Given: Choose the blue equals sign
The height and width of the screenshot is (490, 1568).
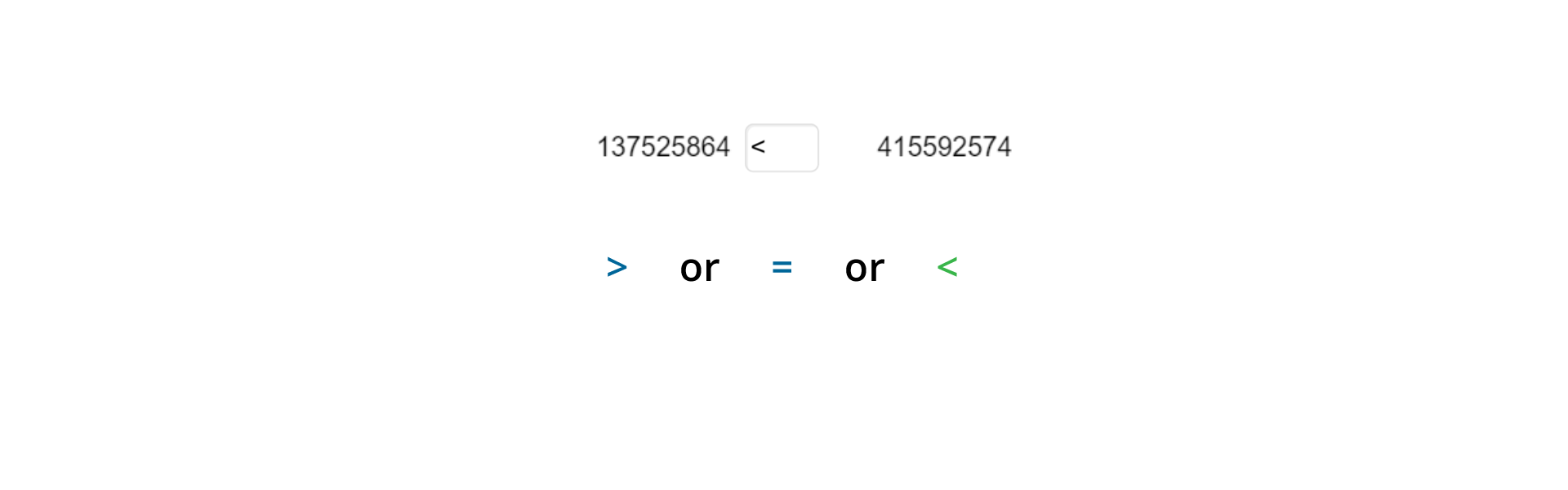Looking at the screenshot, I should point(782,267).
